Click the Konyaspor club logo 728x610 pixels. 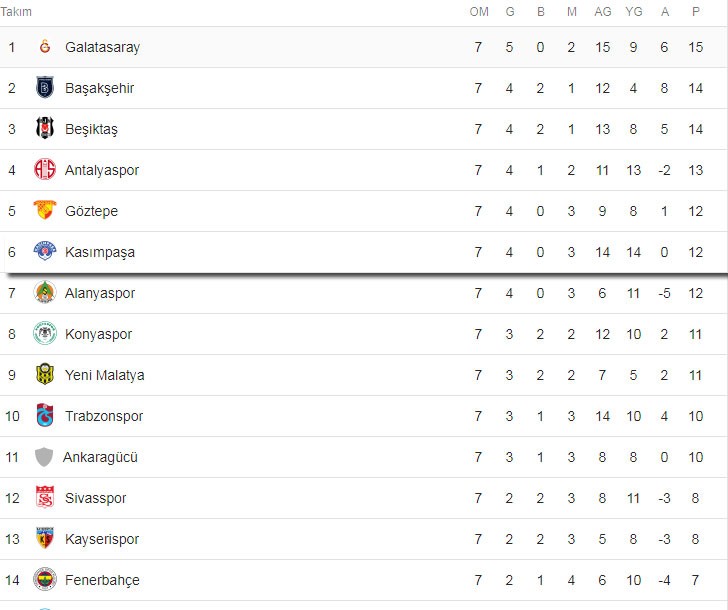pos(45,334)
